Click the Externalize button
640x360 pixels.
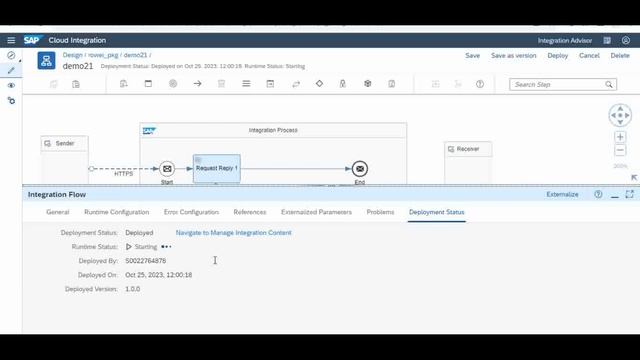pyautogui.click(x=562, y=194)
